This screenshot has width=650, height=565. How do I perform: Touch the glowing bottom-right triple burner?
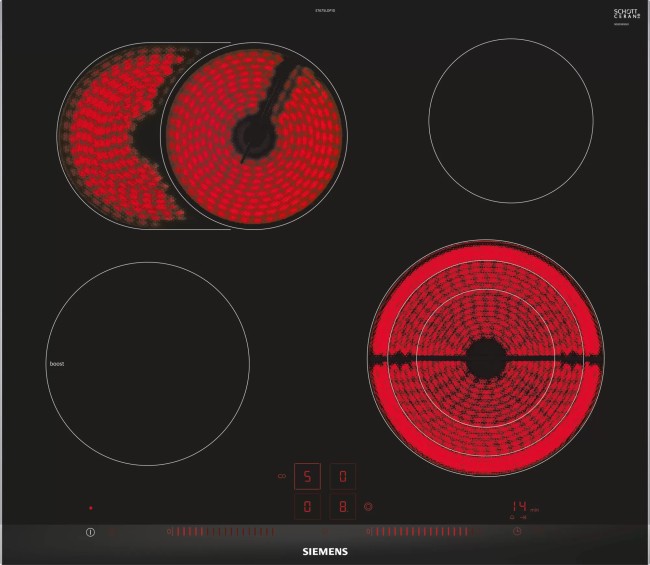(x=486, y=357)
